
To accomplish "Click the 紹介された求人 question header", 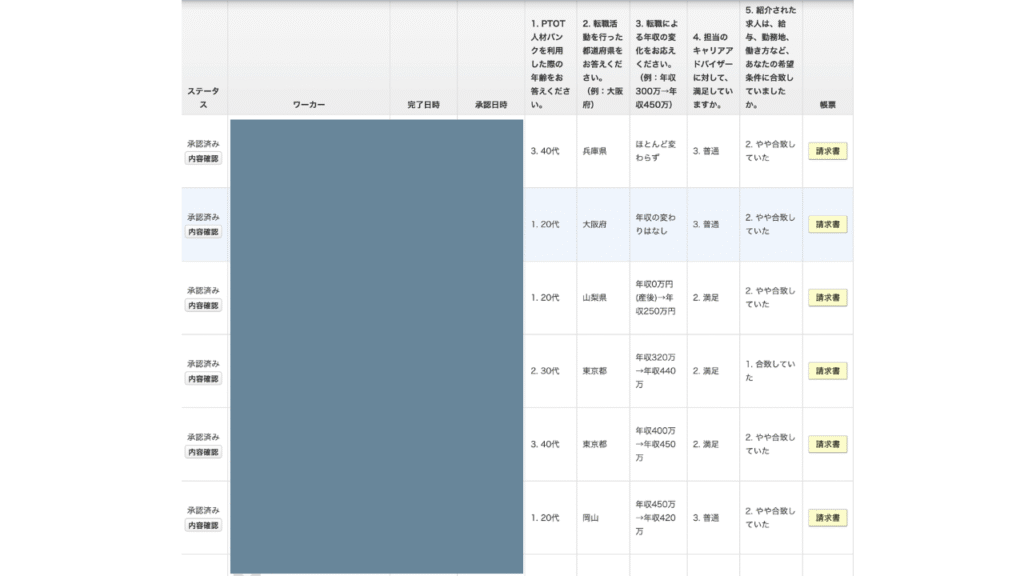I will click(771, 57).
